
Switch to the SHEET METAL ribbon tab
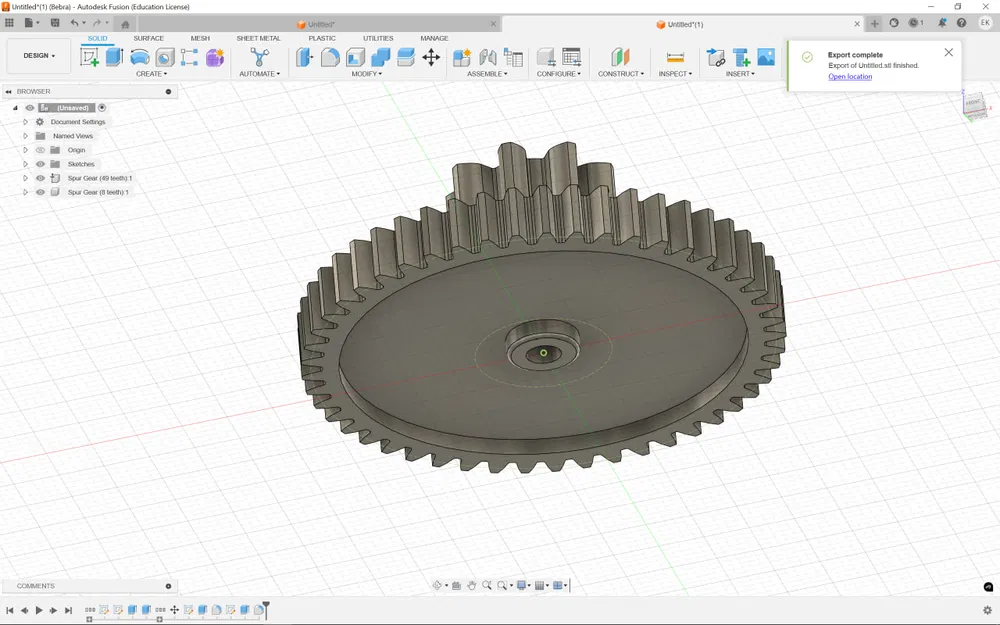click(259, 38)
